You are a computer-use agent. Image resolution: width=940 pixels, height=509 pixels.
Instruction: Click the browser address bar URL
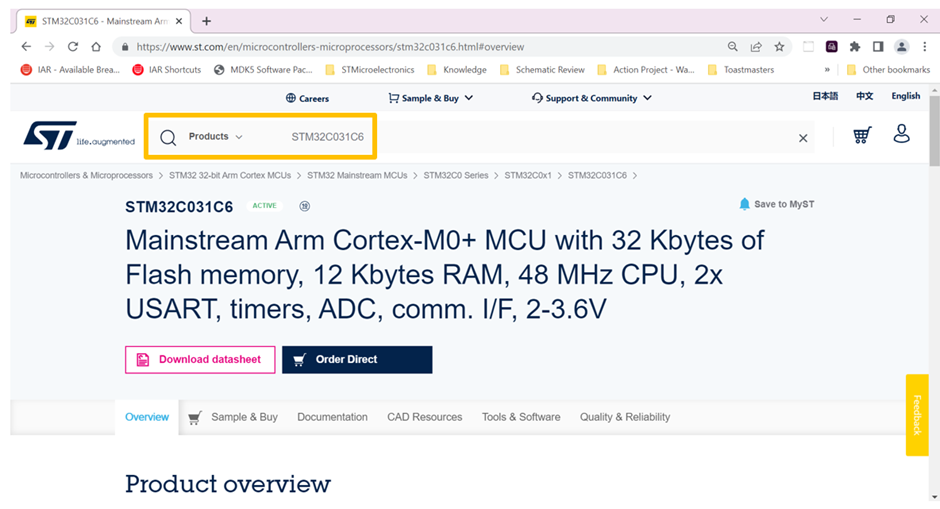330,47
